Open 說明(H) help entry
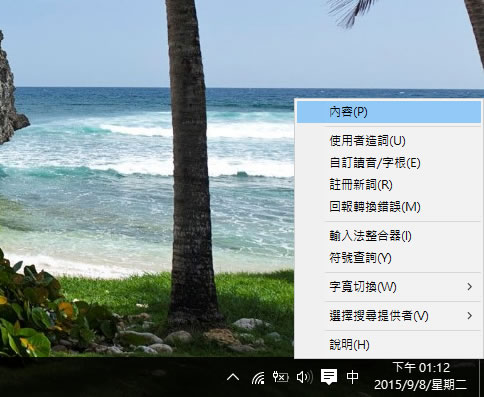Image resolution: width=484 pixels, height=397 pixels. point(389,345)
